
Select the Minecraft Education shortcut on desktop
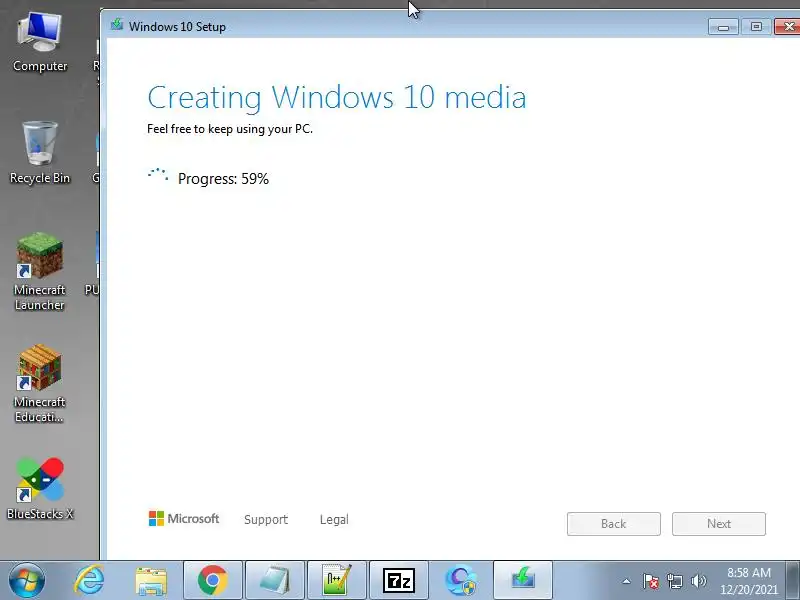(x=40, y=384)
